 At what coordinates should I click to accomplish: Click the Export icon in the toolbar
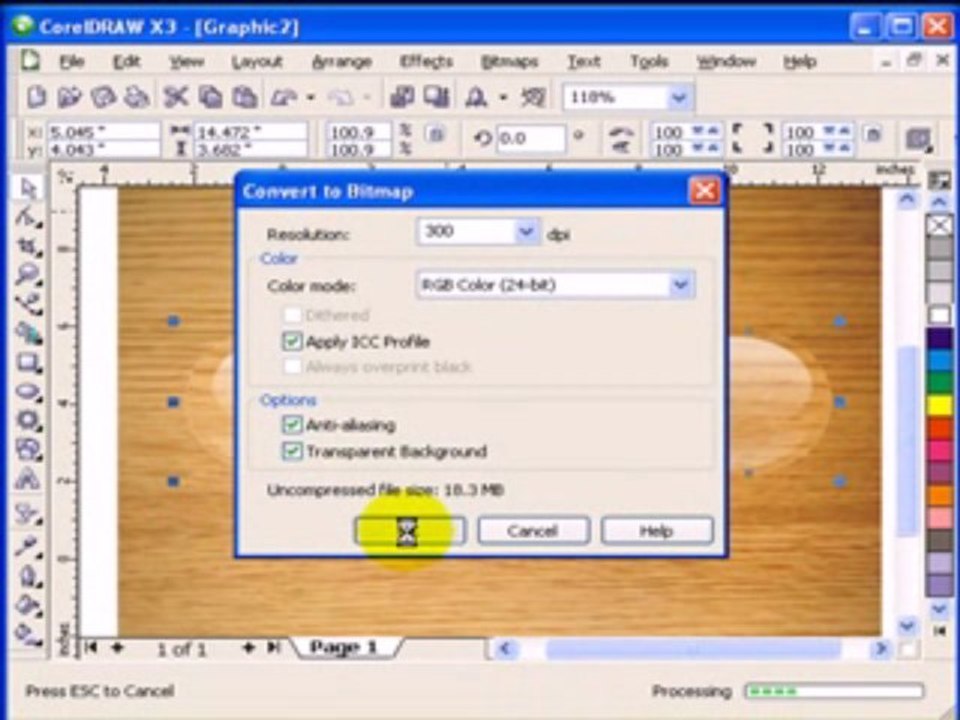click(436, 97)
